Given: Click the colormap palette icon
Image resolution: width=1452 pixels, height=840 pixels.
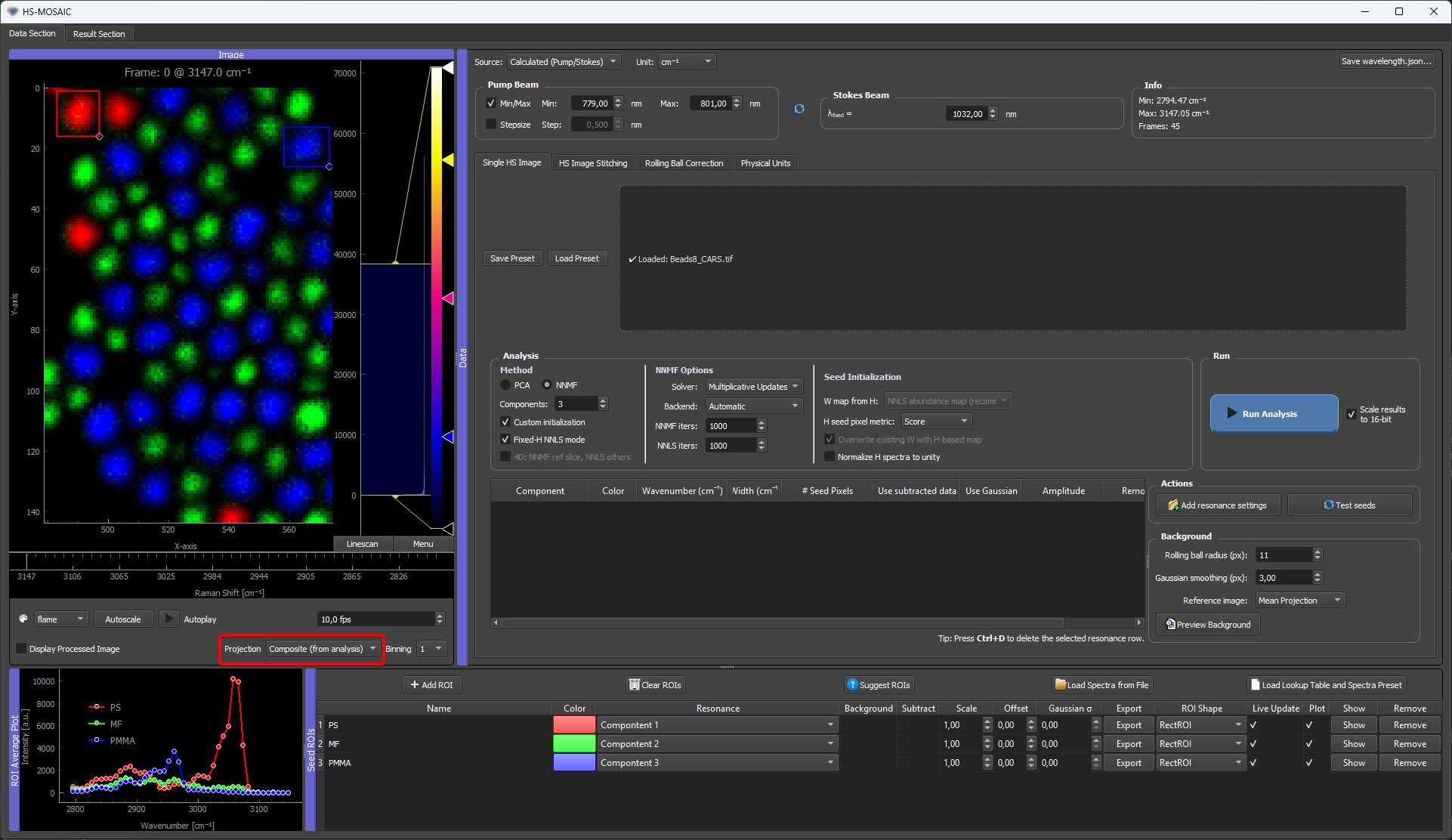Looking at the screenshot, I should coord(23,619).
